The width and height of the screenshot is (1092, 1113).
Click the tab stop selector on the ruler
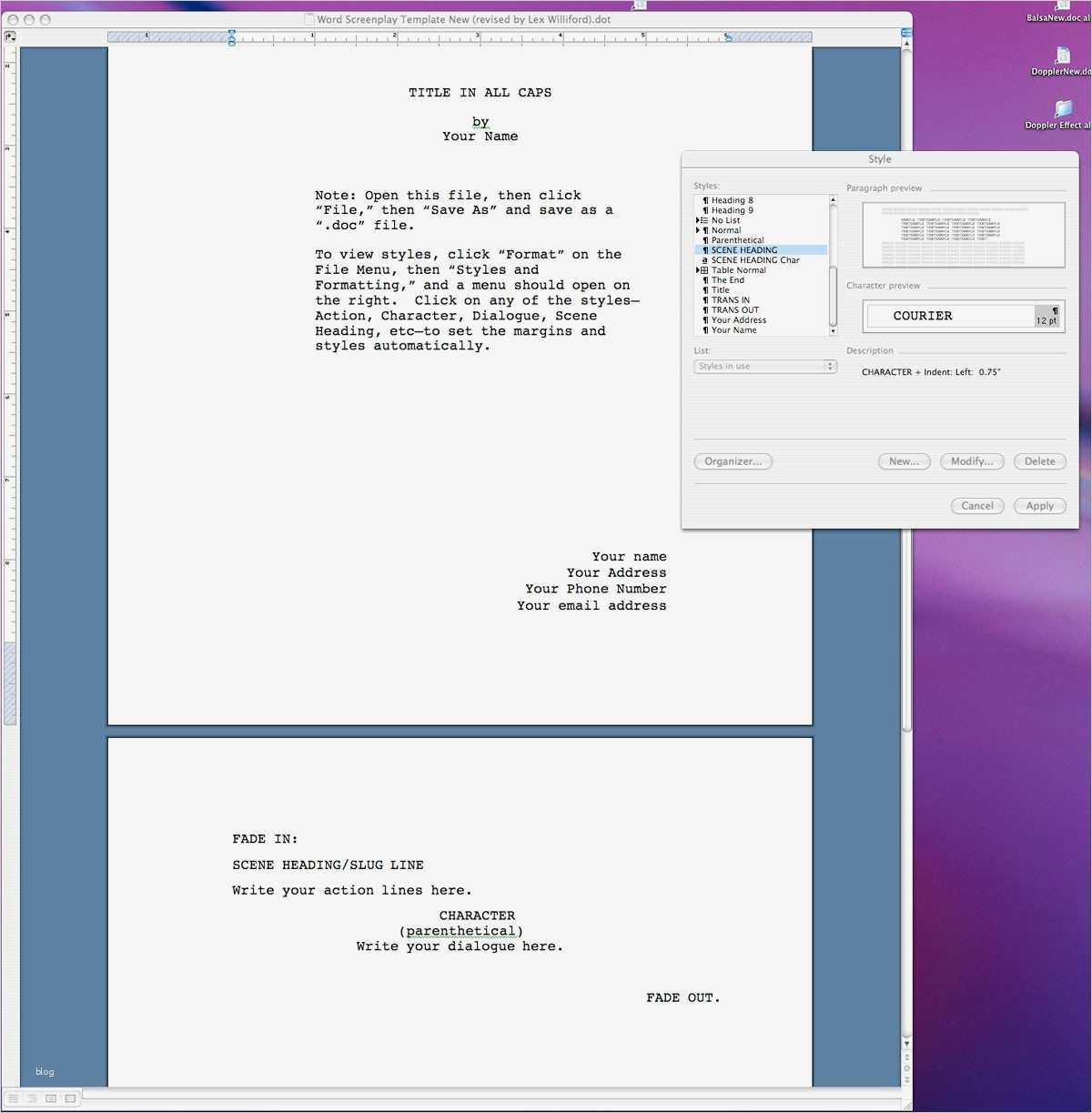[11, 37]
